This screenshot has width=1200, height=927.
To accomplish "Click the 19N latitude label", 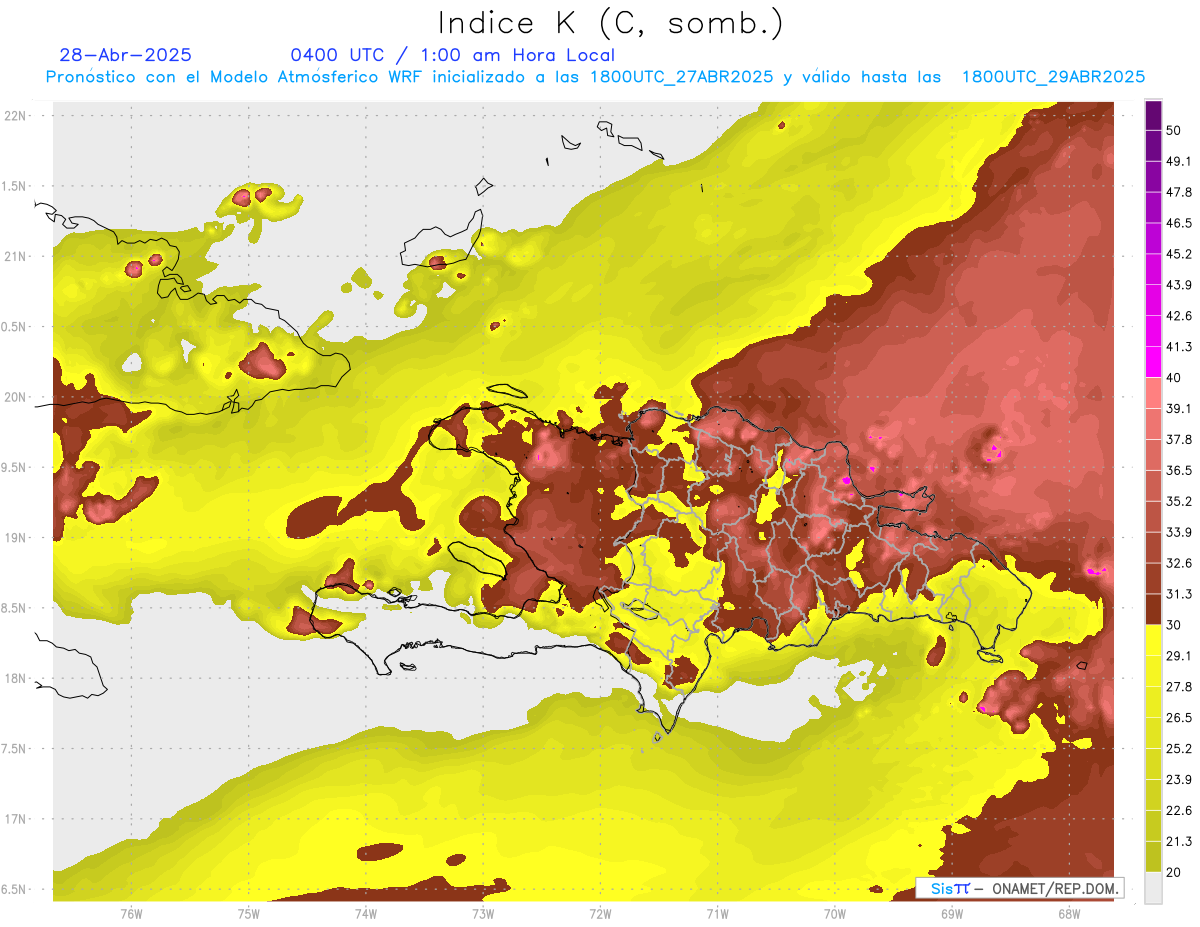I will [16, 538].
